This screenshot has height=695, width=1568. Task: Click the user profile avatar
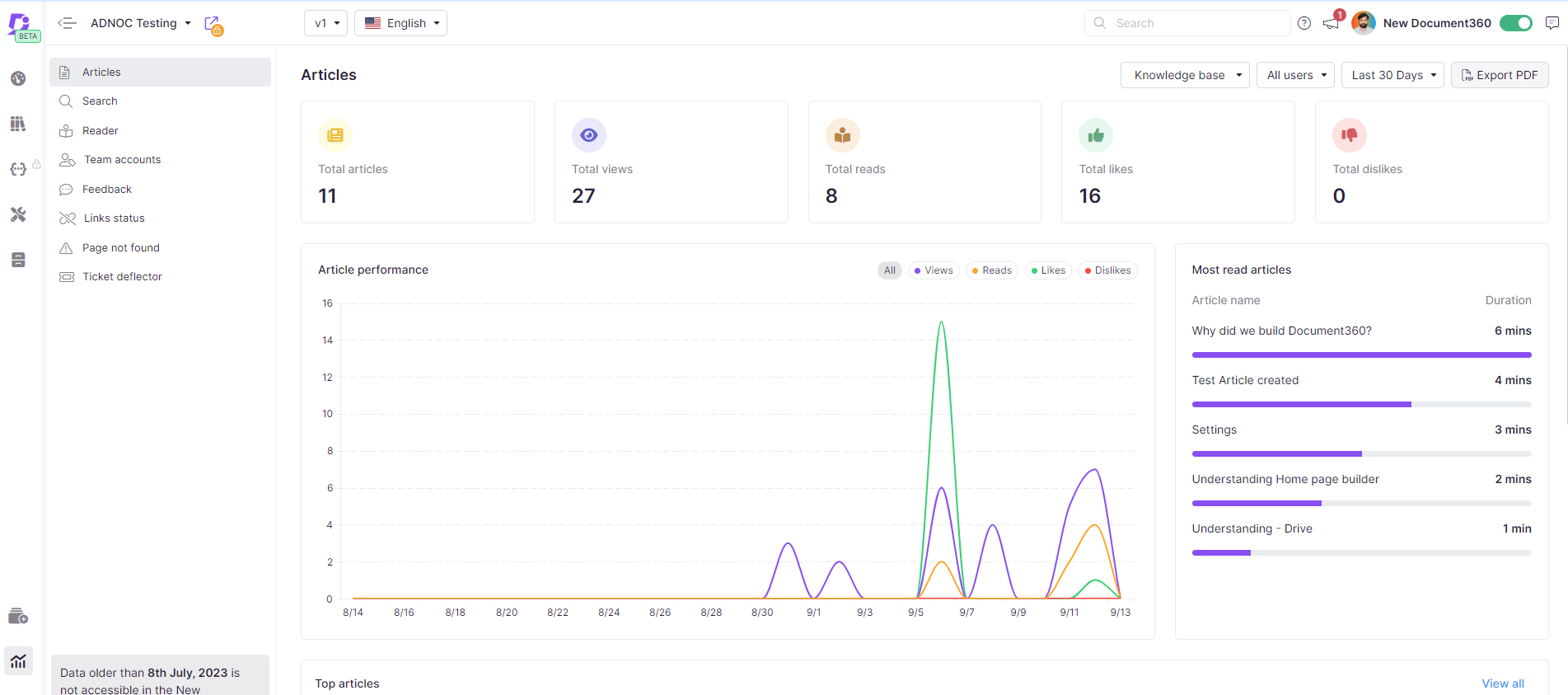pos(1364,23)
